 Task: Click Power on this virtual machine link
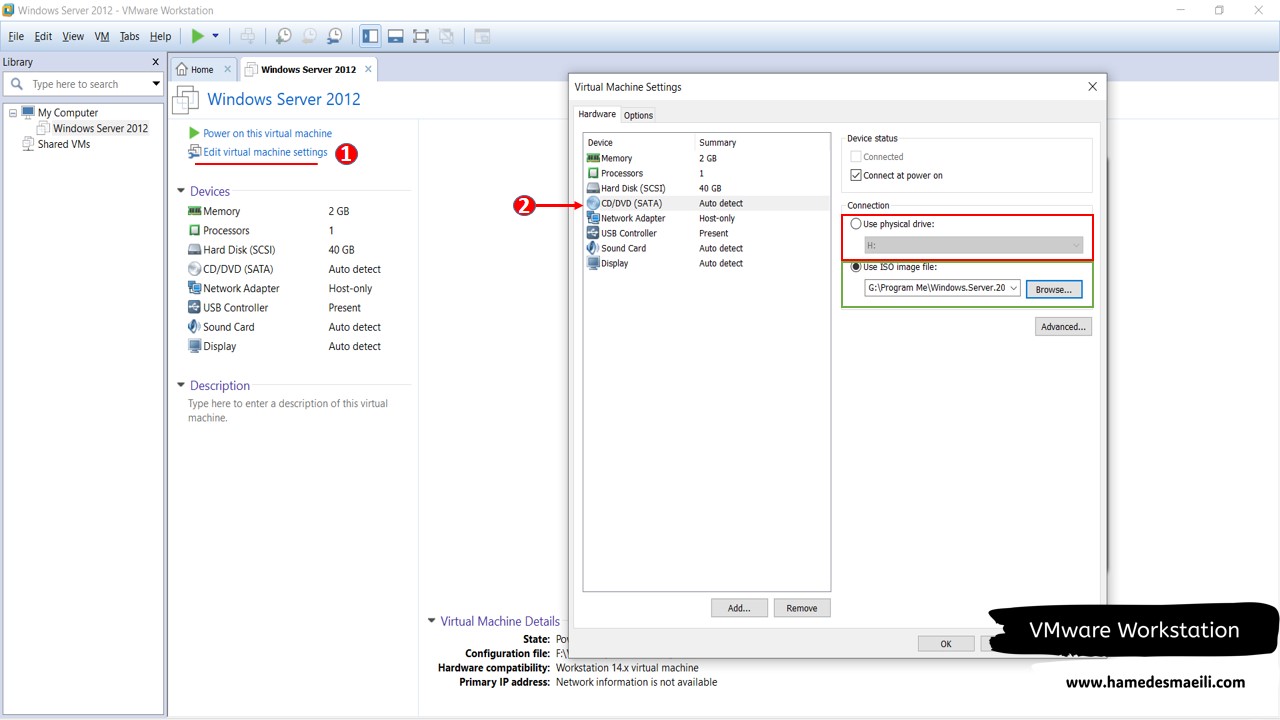point(267,133)
